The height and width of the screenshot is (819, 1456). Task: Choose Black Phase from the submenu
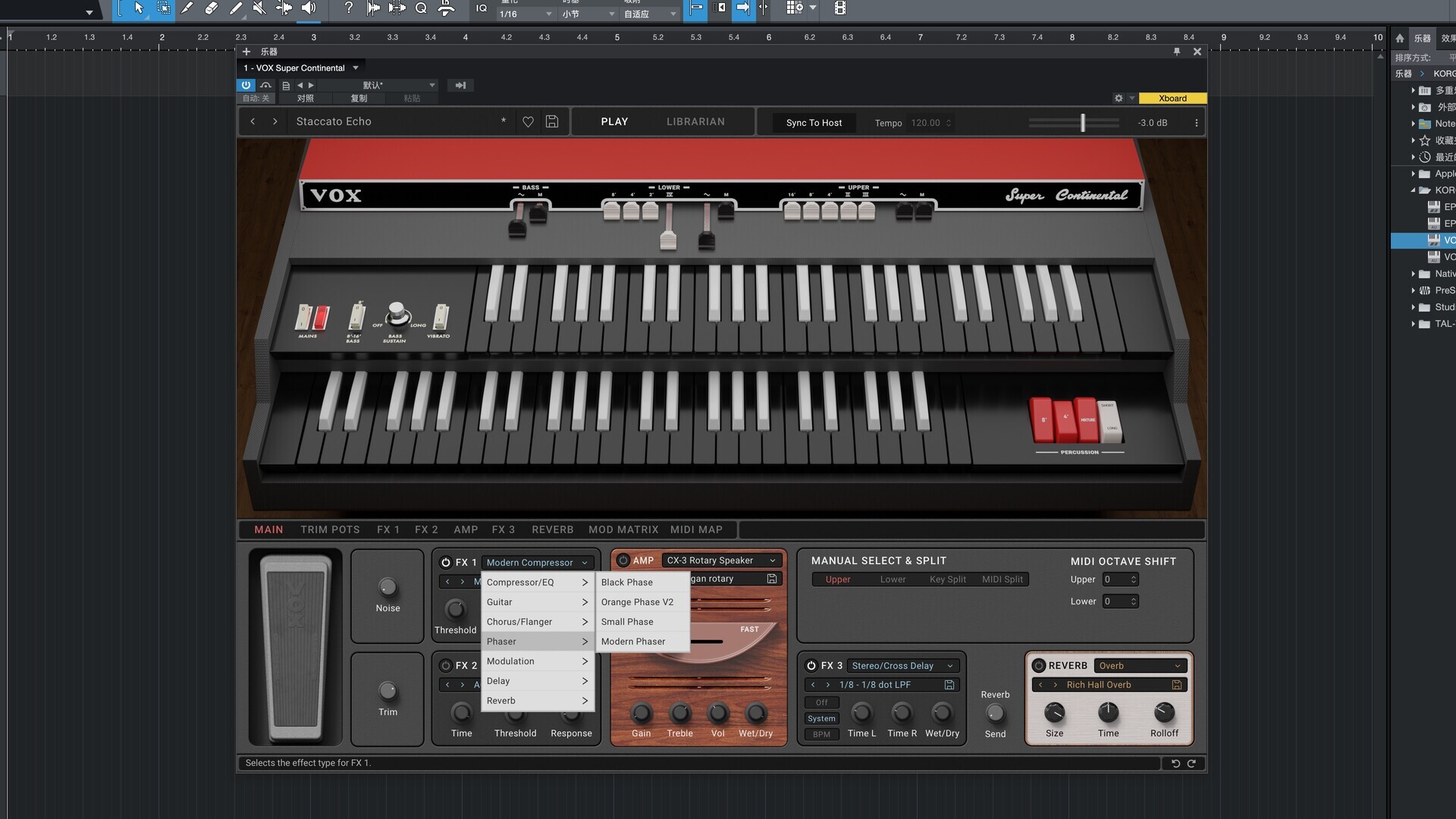coord(642,582)
